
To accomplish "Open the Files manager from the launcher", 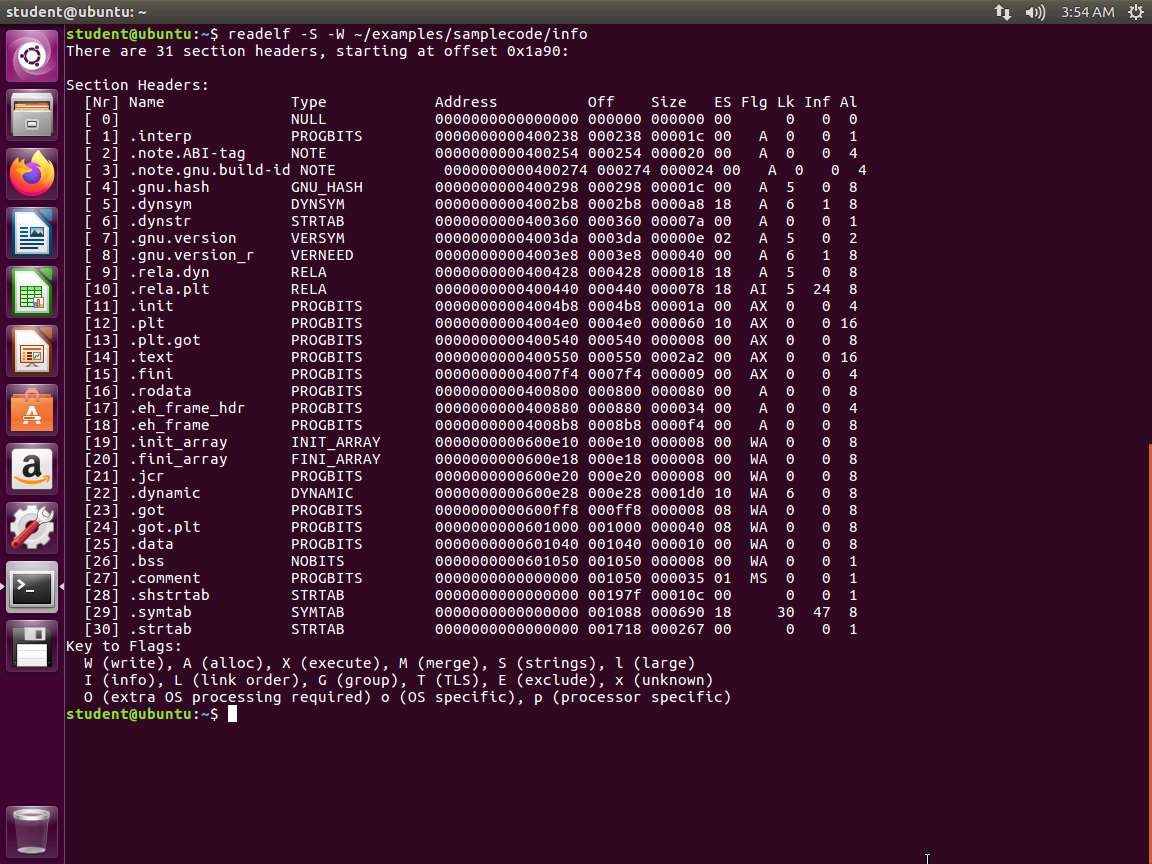I will [32, 115].
